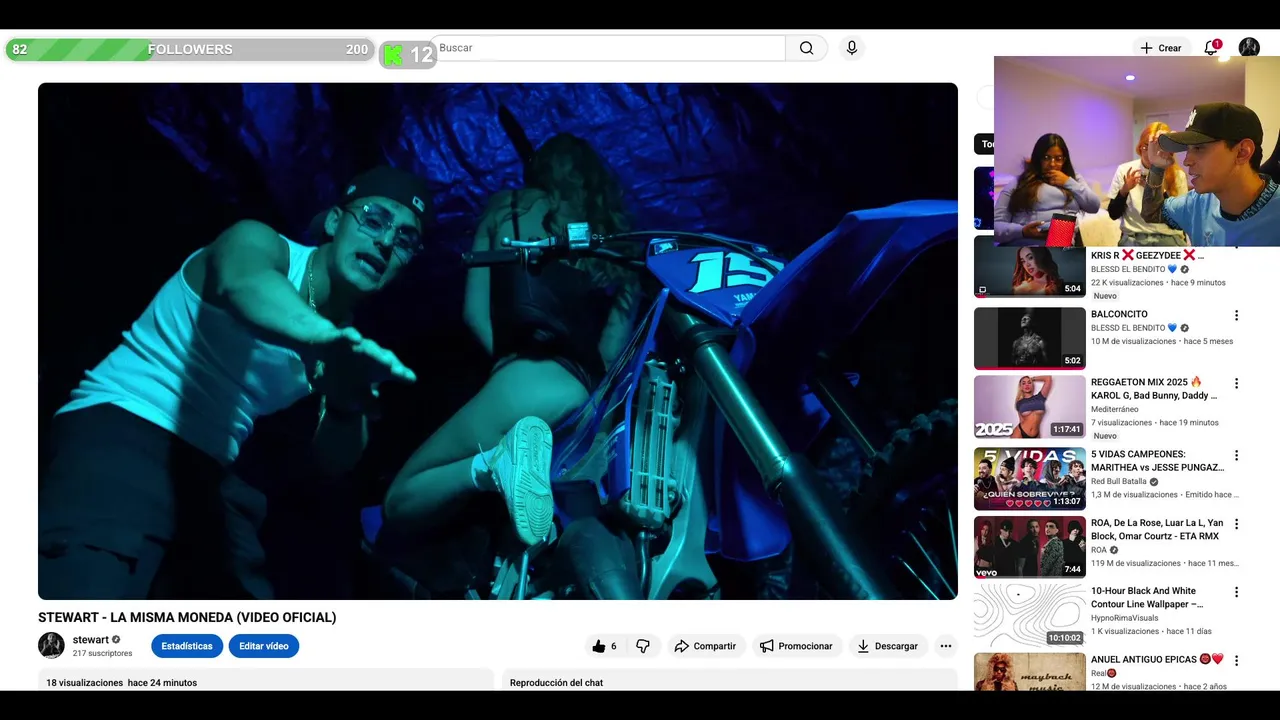Image resolution: width=1280 pixels, height=720 pixels.
Task: Click the main video player
Action: coord(498,341)
